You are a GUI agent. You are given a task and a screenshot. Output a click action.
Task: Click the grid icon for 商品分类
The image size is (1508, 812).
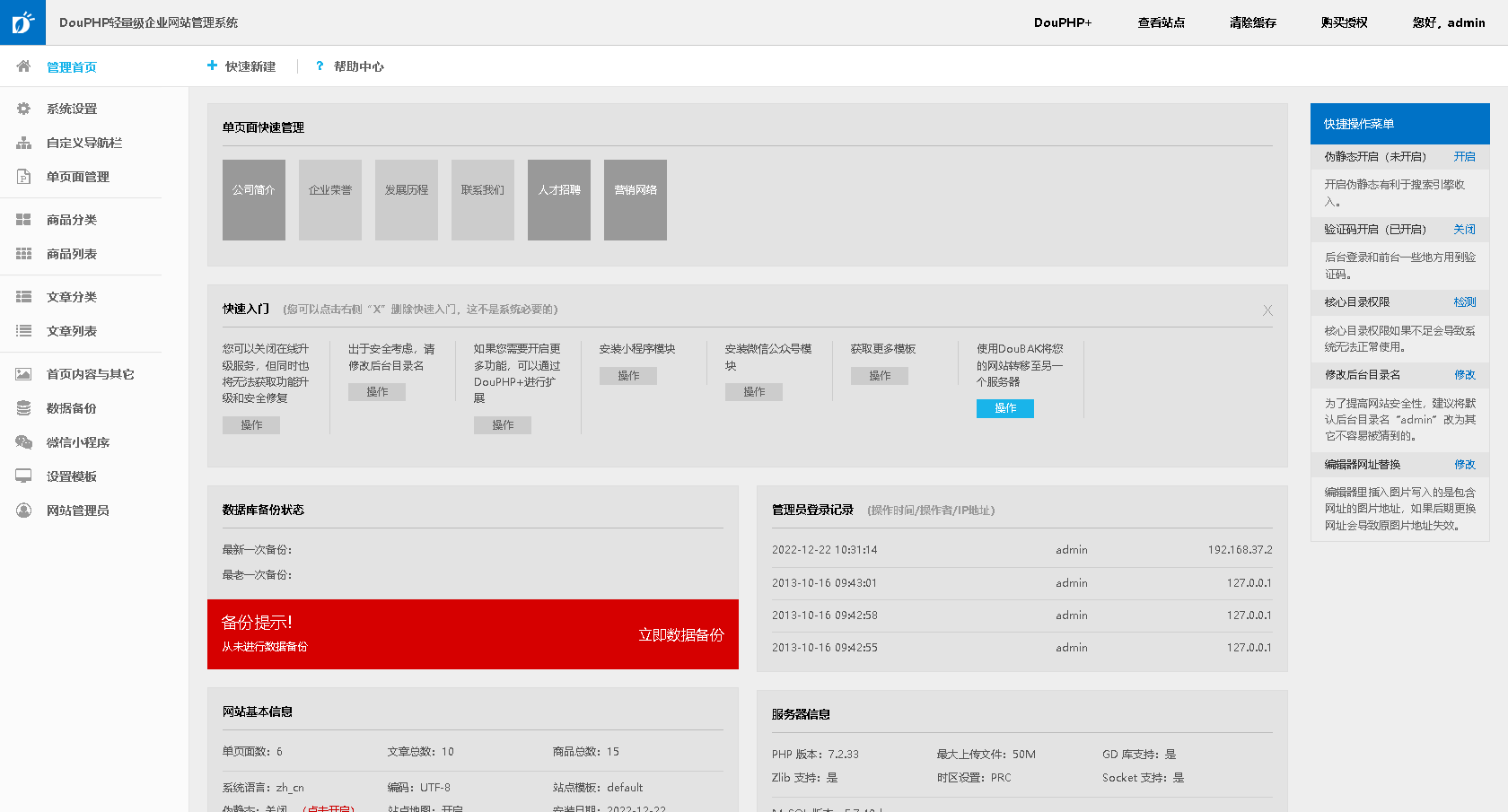pos(23,220)
